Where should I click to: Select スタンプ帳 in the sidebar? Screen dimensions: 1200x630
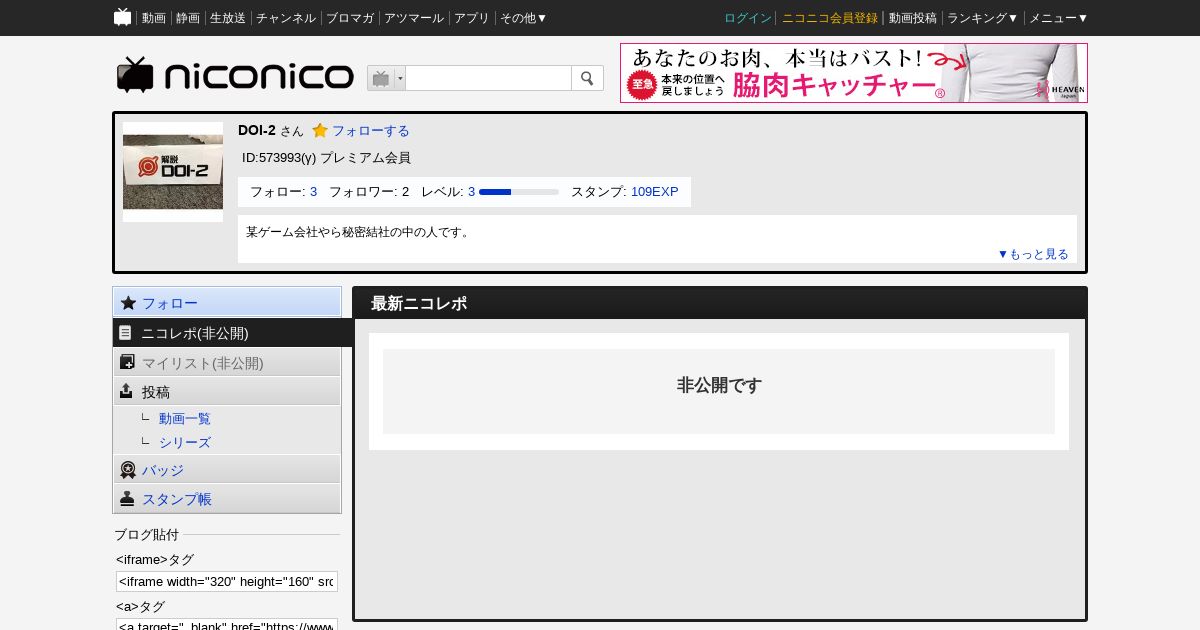[227, 499]
